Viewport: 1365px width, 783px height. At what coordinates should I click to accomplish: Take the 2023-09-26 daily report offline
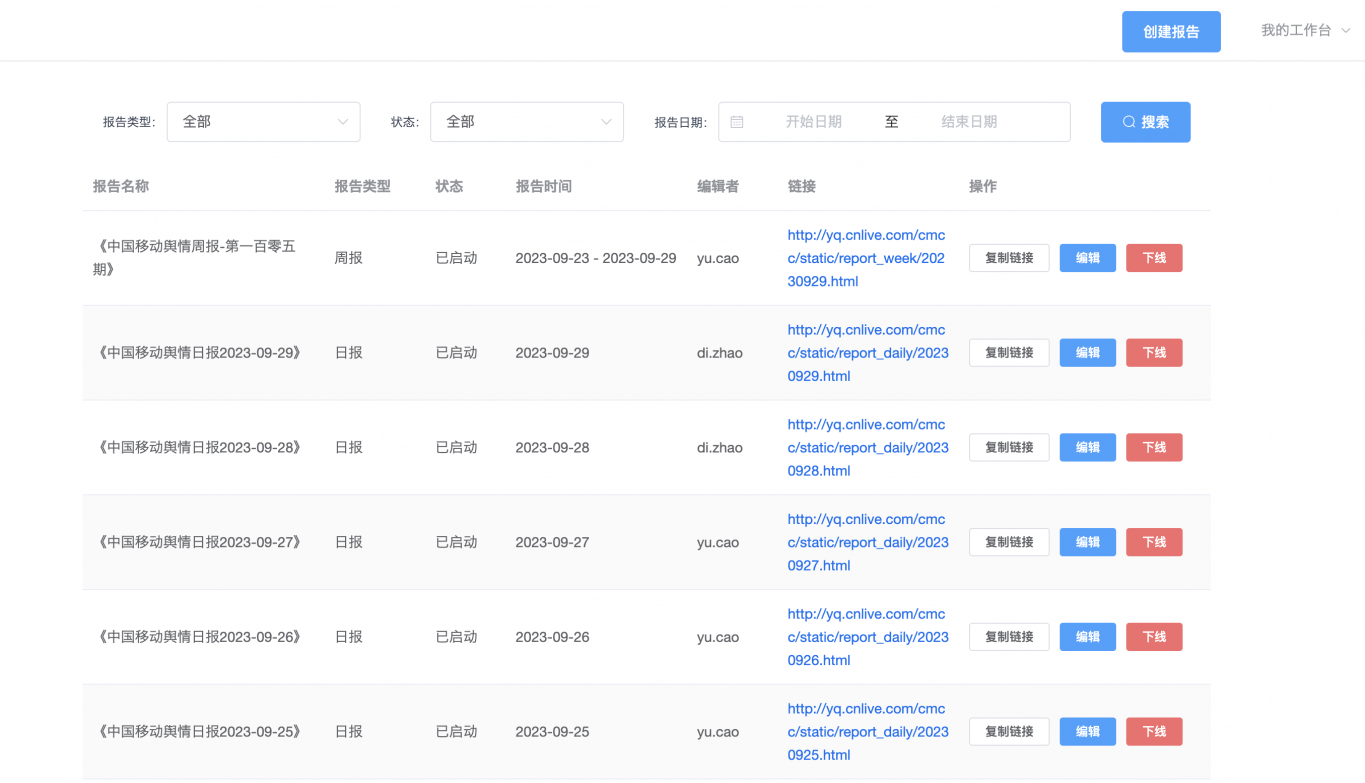[1154, 637]
